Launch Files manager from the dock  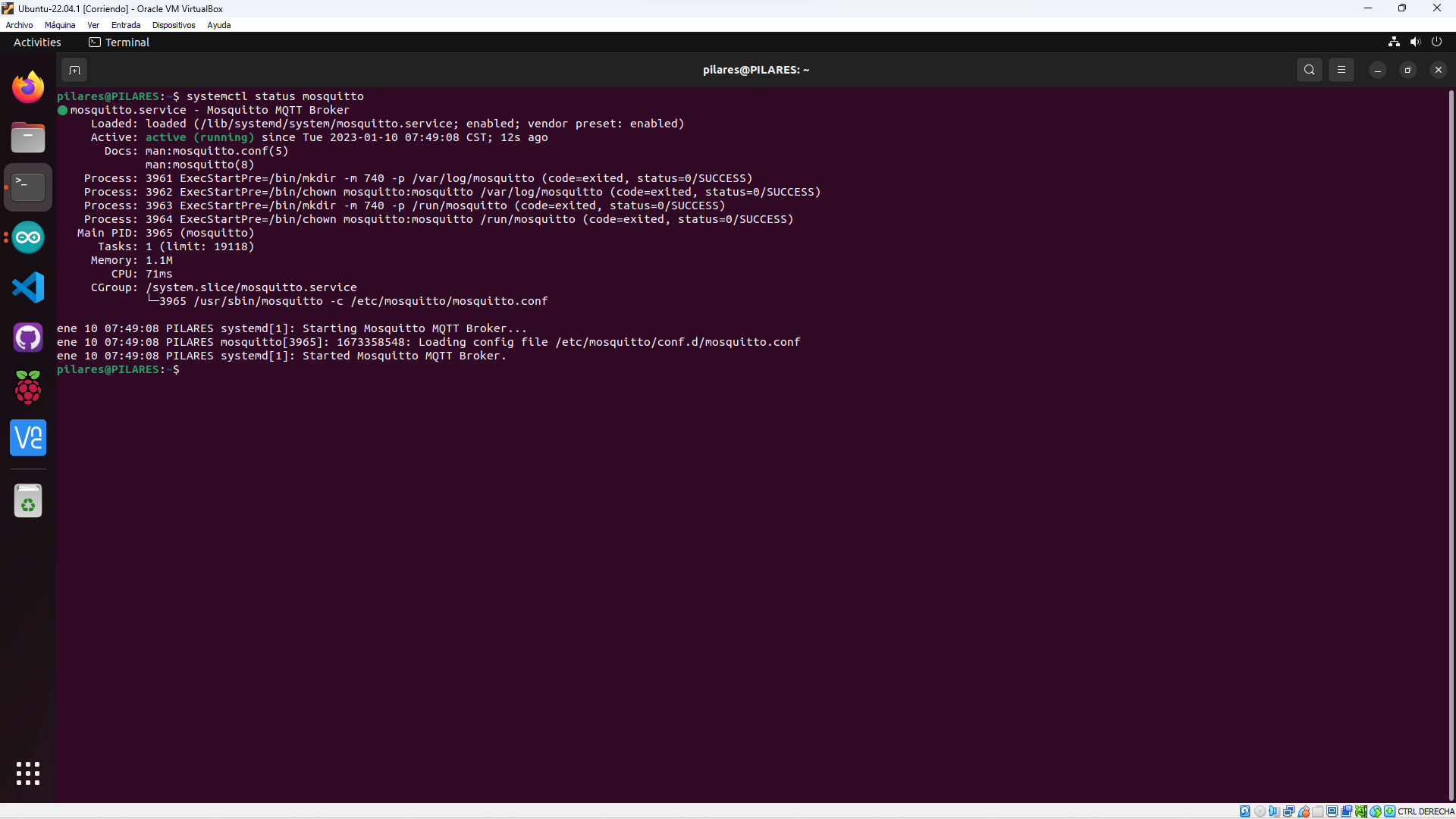click(x=28, y=137)
